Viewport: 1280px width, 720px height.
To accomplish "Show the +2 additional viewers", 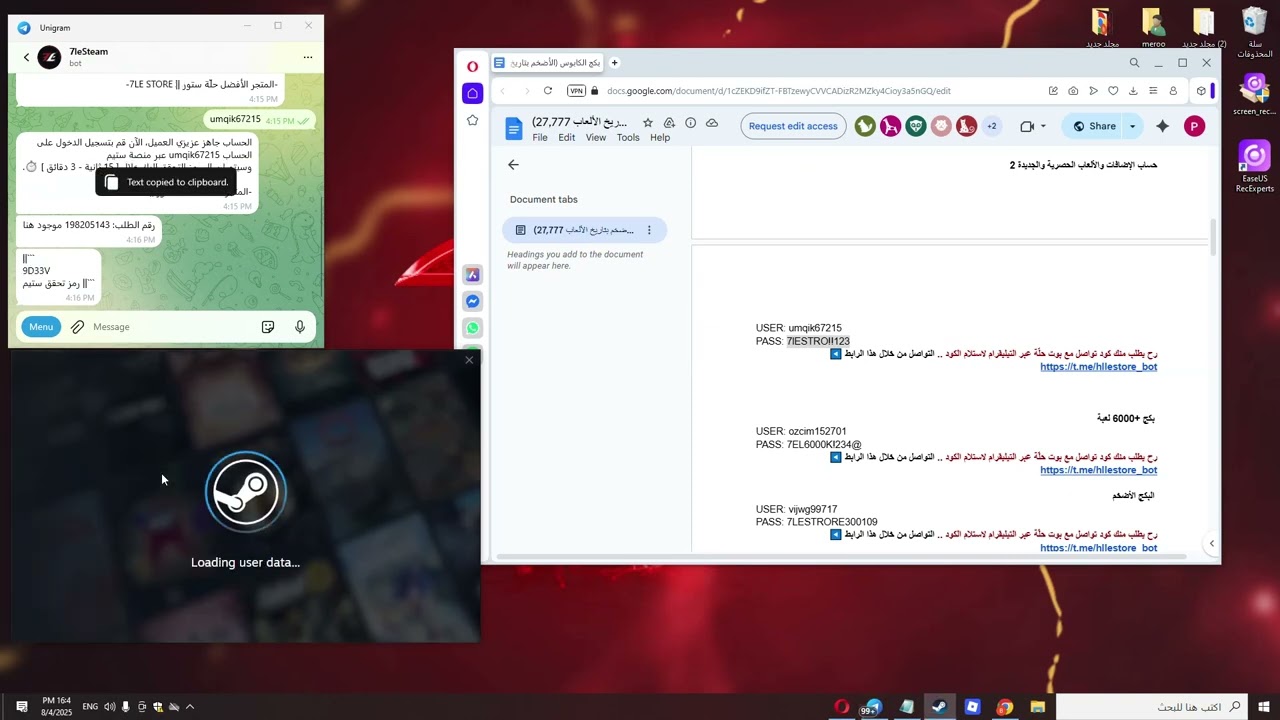I will pos(991,126).
